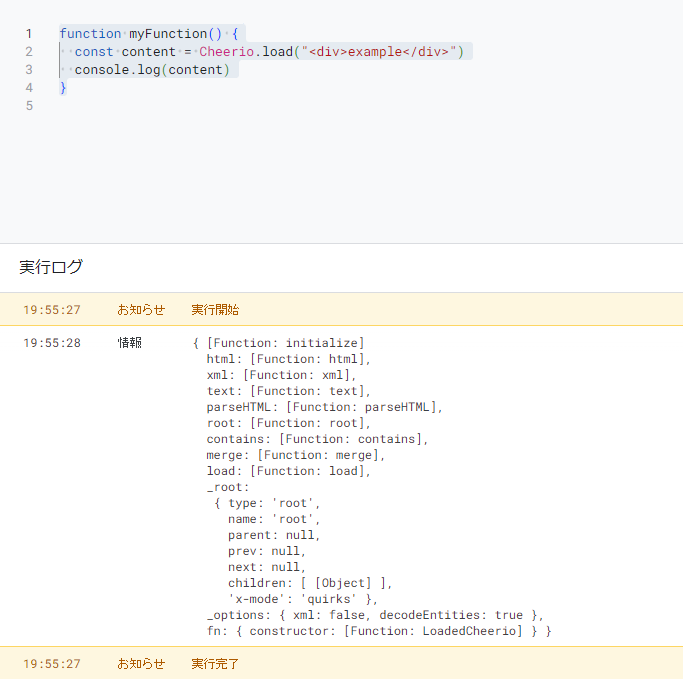
Task: Click 'parseHTML: [Function: parseHTML]' log line
Action: 325,407
